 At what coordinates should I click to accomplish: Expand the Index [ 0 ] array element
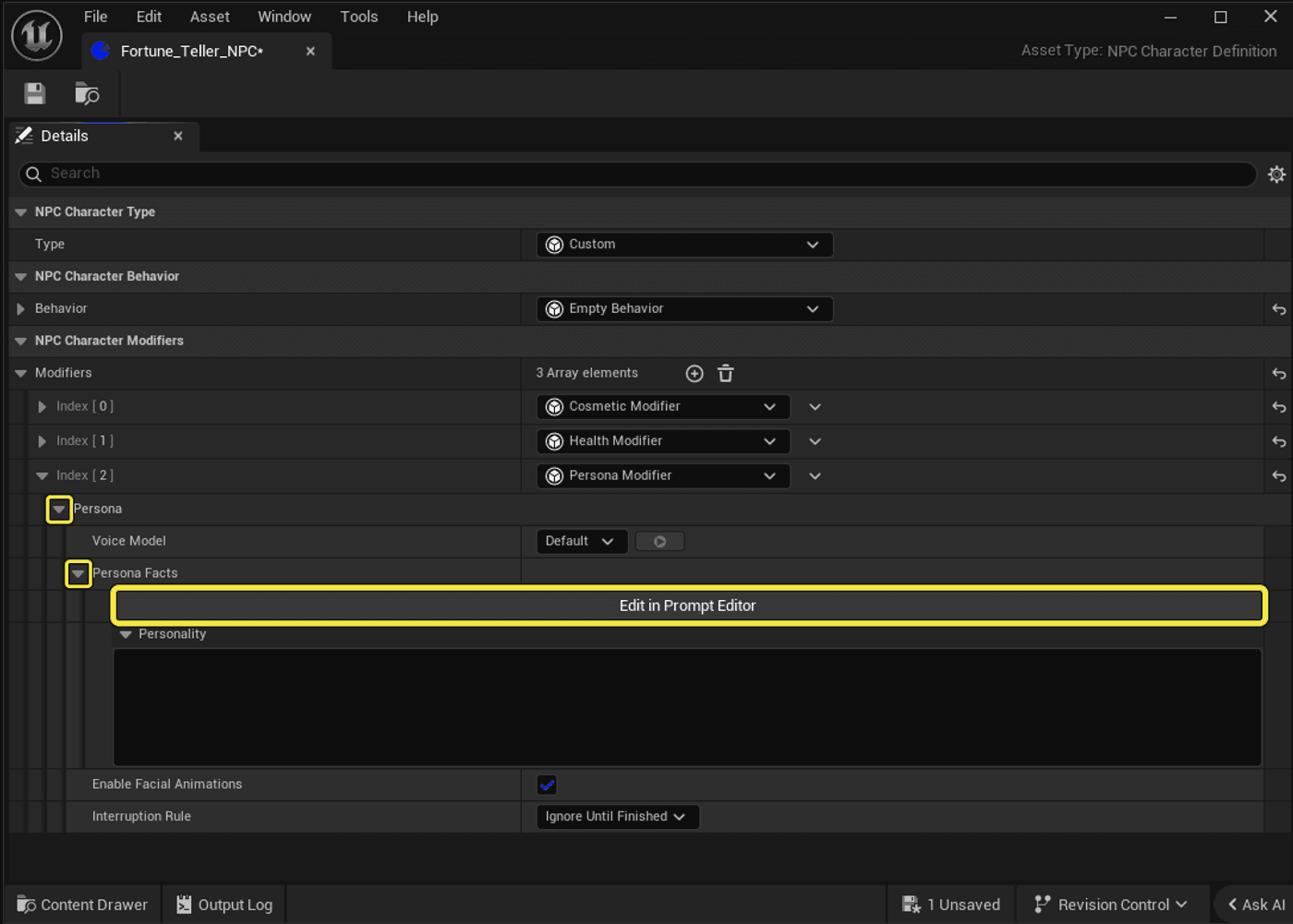42,407
